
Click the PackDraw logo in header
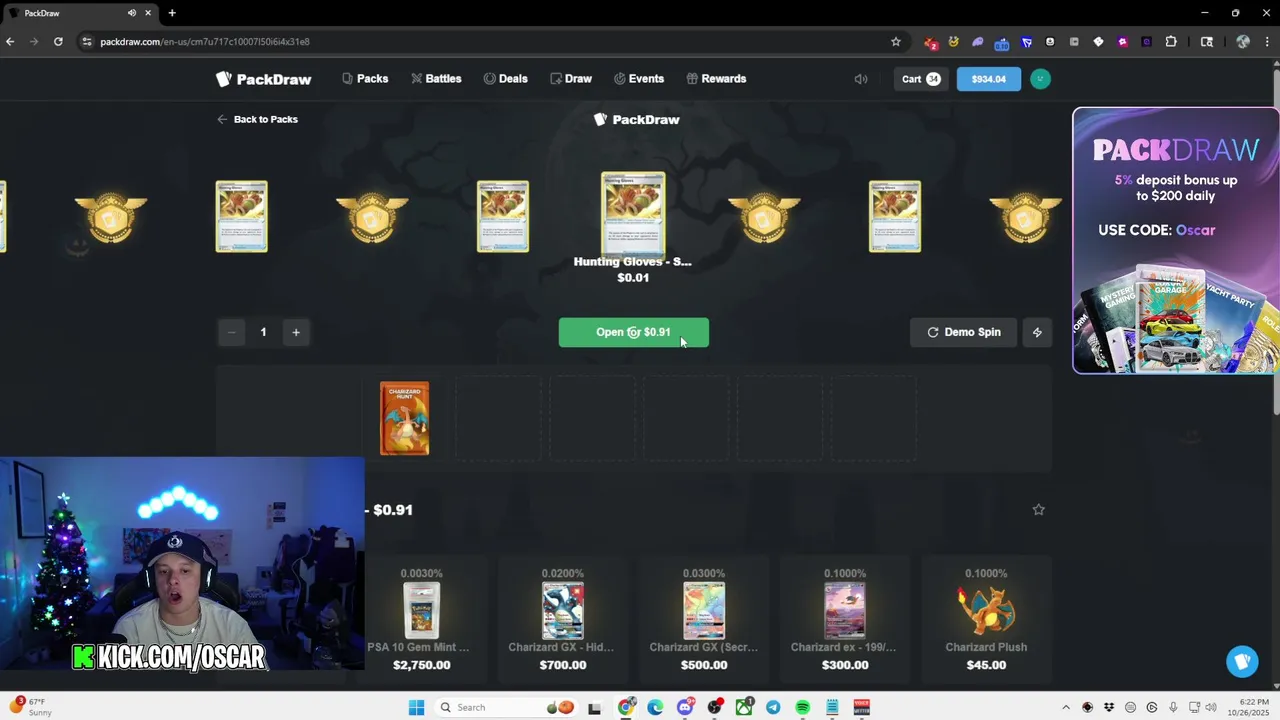(x=264, y=79)
